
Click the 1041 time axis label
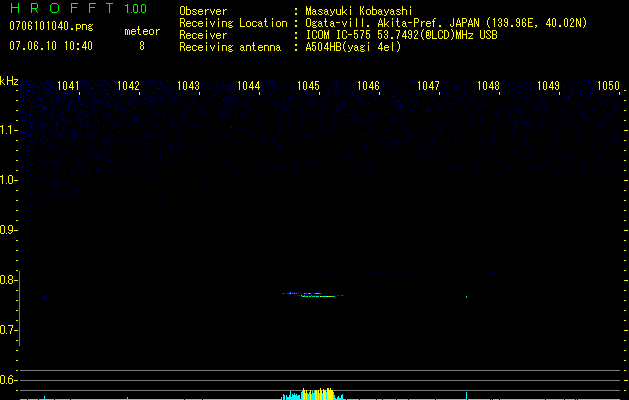tap(68, 86)
